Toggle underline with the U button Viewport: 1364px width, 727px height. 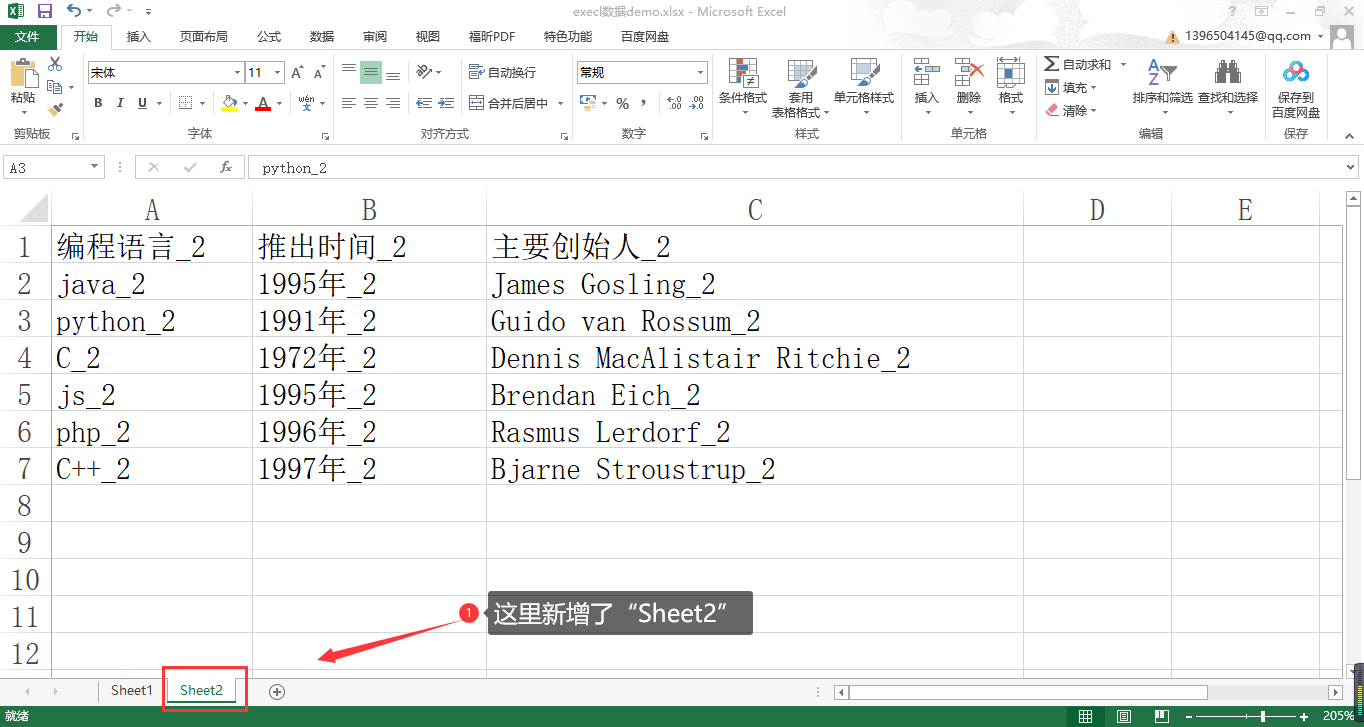click(142, 103)
